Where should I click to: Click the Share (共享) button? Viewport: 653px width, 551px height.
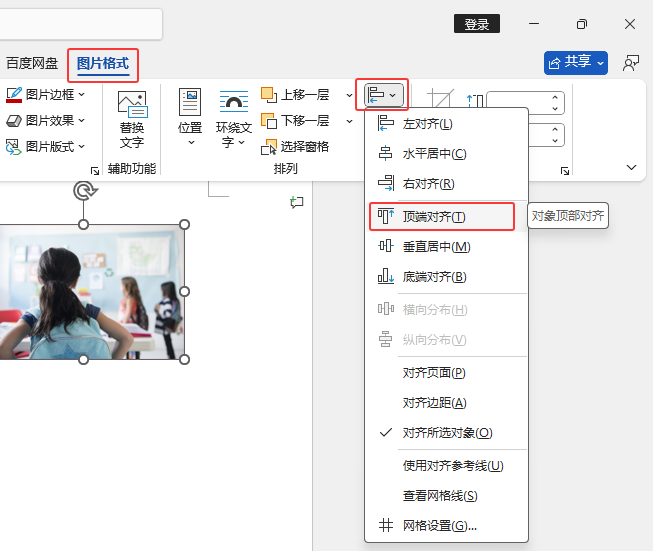[x=576, y=63]
